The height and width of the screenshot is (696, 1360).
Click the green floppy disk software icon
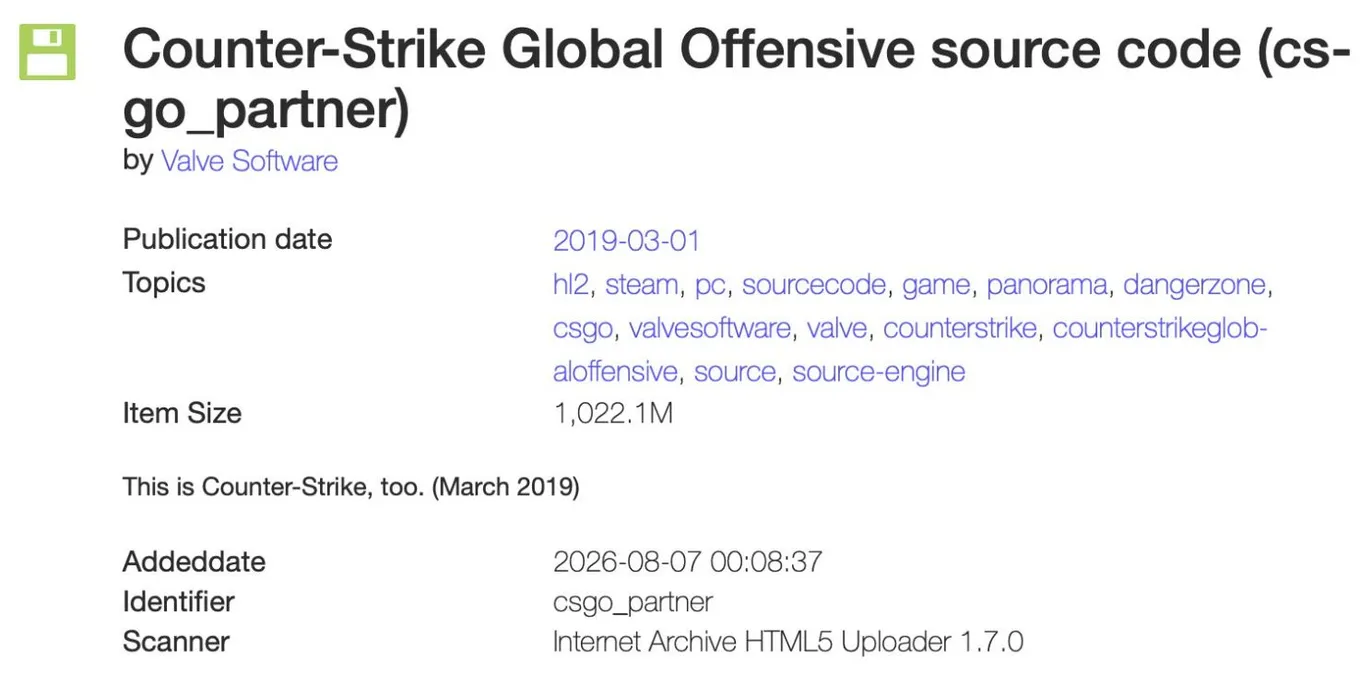coord(47,52)
